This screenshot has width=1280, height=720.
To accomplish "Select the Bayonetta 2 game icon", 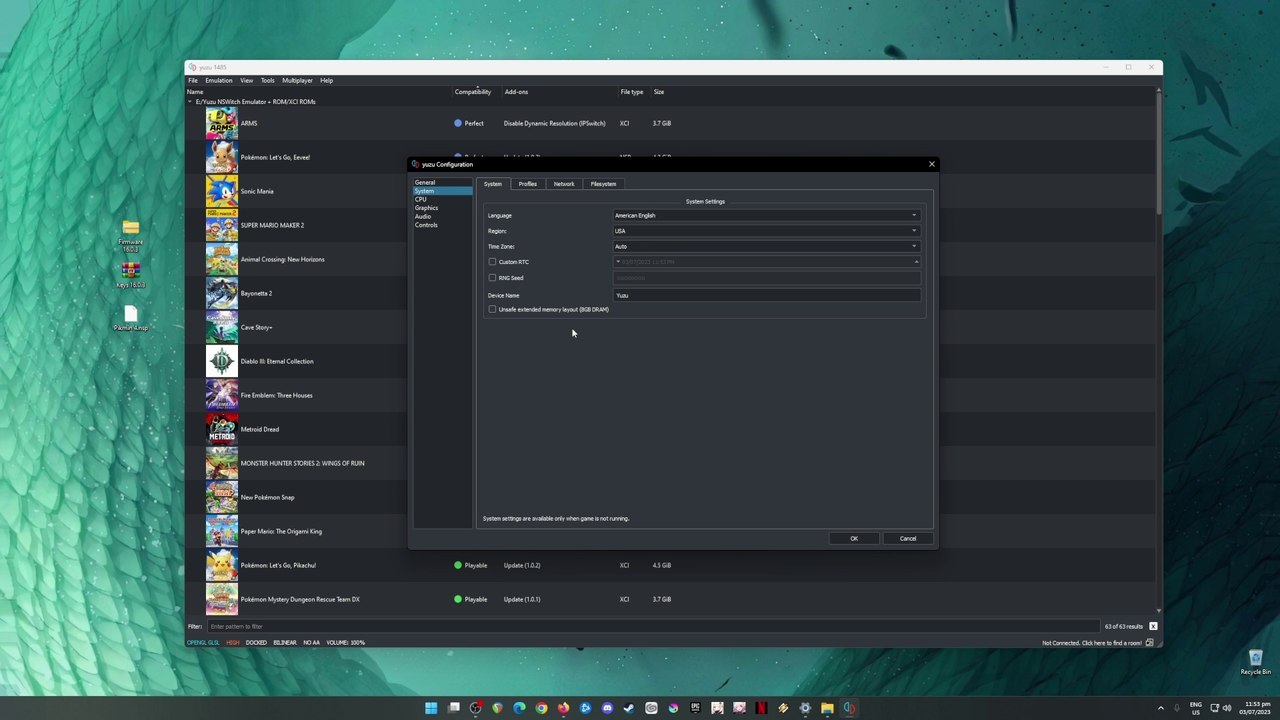I will point(222,293).
